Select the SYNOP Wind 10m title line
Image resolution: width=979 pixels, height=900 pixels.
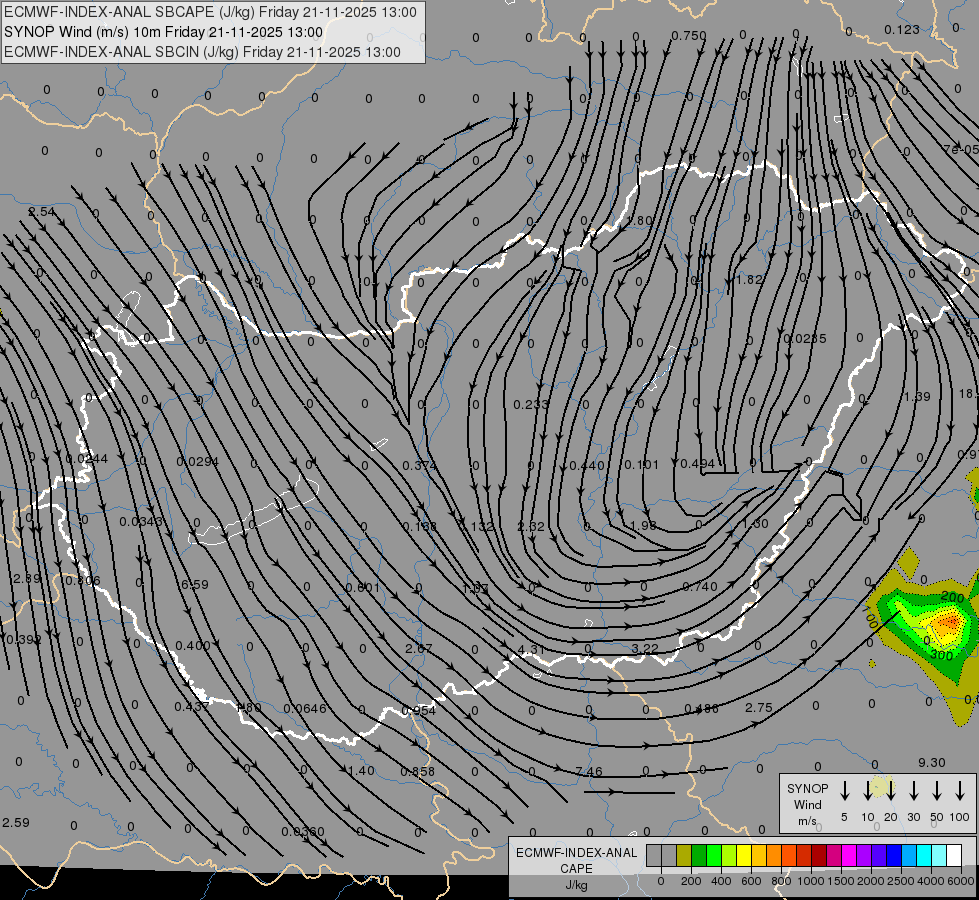pyautogui.click(x=164, y=32)
